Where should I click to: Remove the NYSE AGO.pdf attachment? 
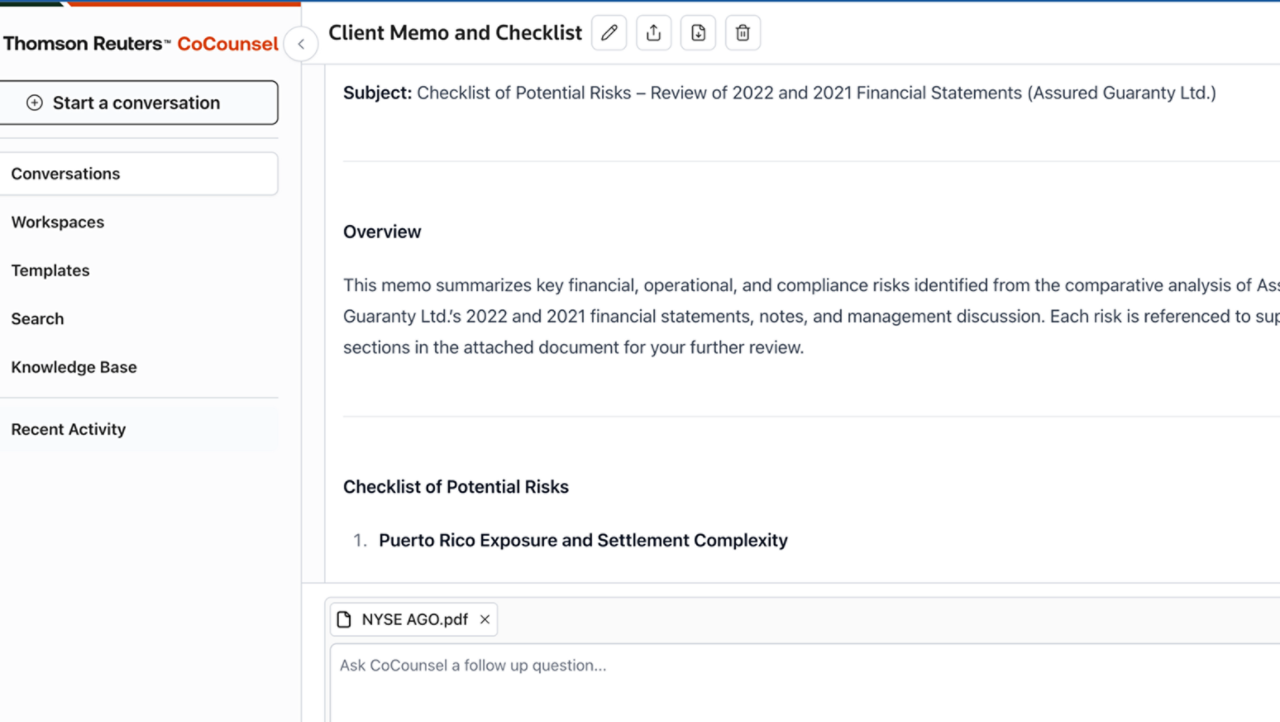[x=485, y=620]
